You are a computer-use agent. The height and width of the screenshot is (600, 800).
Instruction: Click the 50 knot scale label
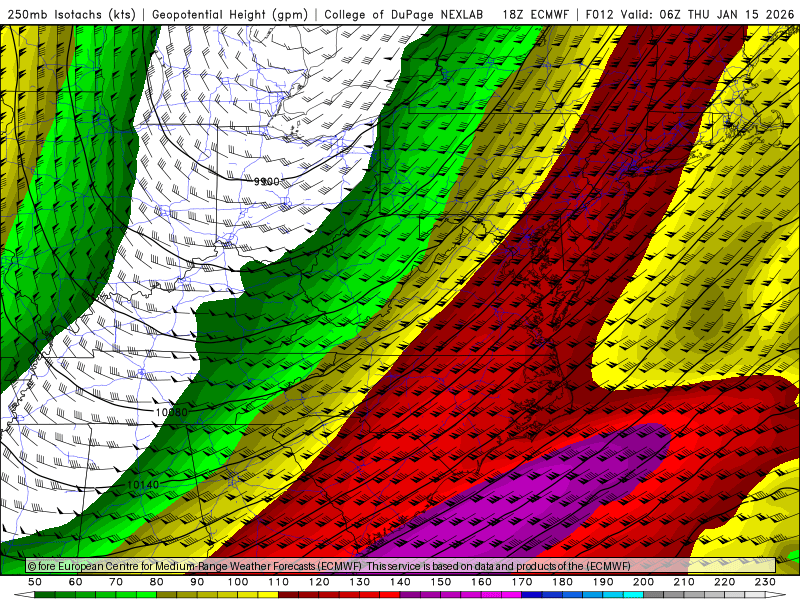[35, 582]
